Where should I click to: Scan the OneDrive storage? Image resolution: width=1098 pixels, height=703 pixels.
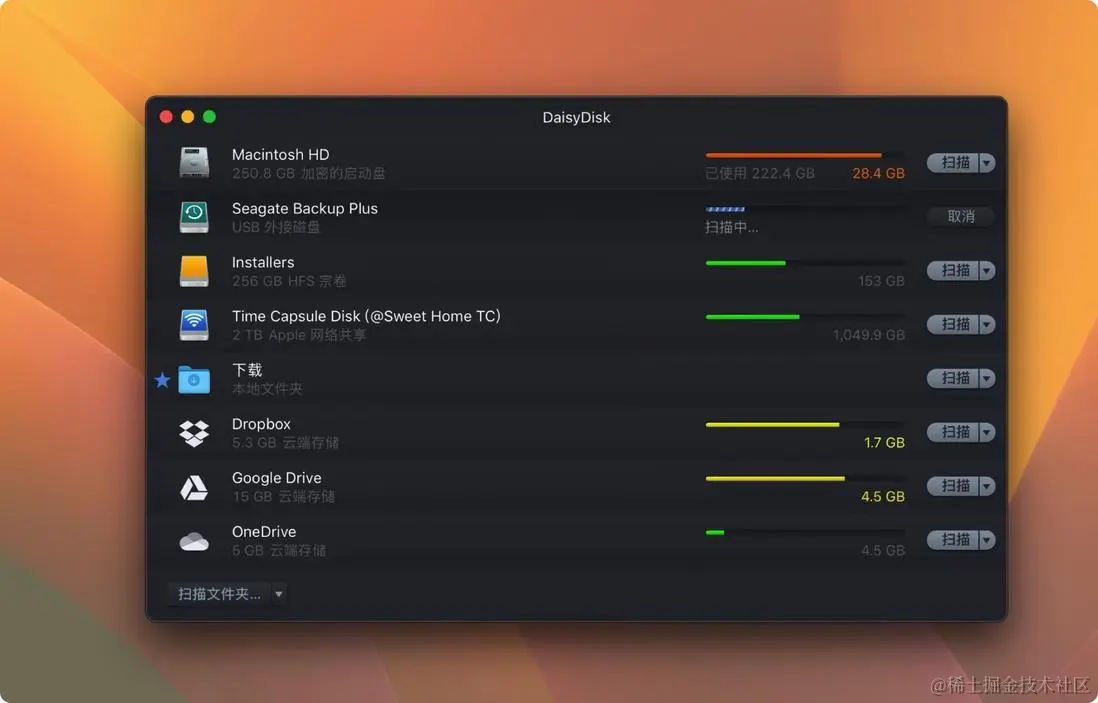point(953,540)
